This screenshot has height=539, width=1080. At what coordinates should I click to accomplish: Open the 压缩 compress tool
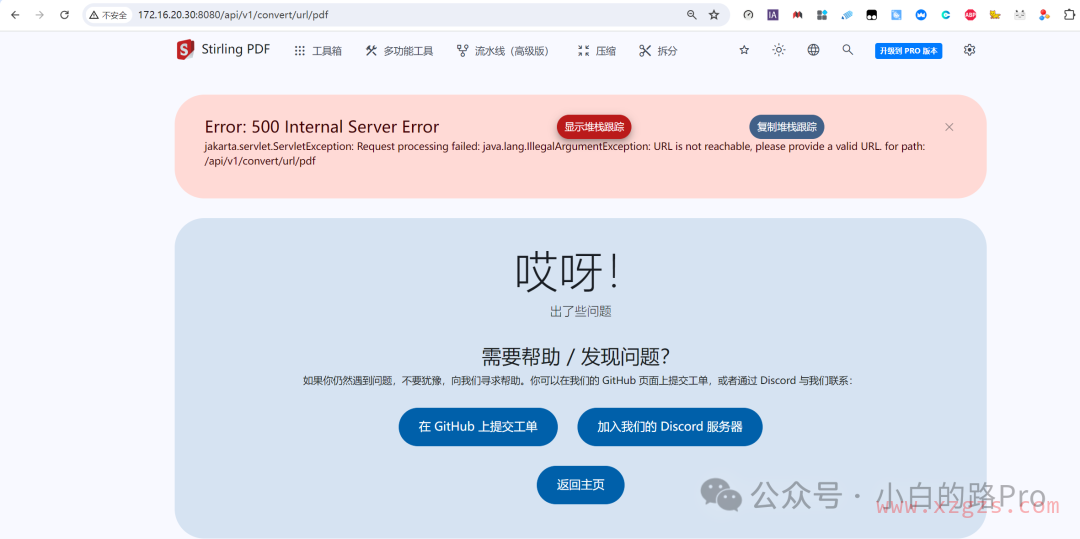pos(596,50)
